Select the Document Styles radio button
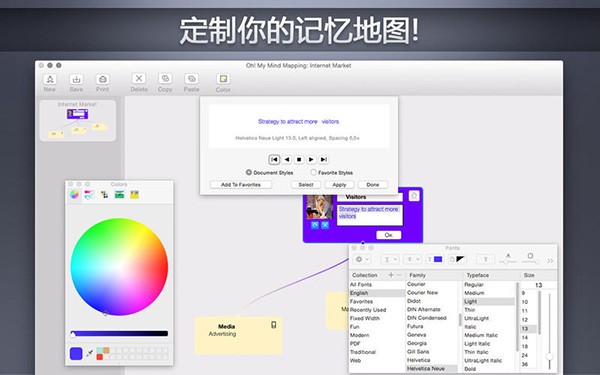Screen dimensions: 600x375 tap(249, 173)
